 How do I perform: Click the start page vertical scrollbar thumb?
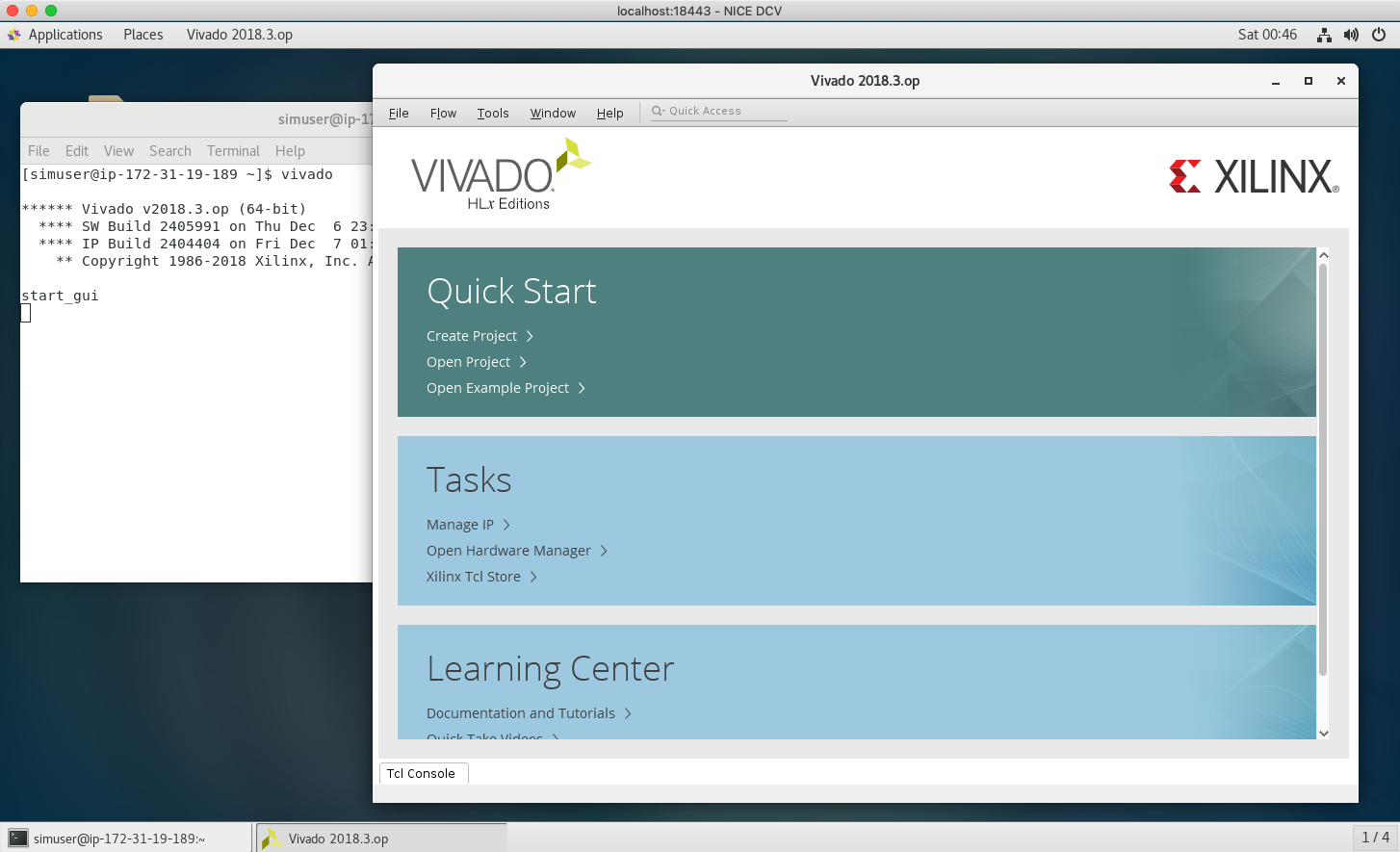tap(1323, 470)
